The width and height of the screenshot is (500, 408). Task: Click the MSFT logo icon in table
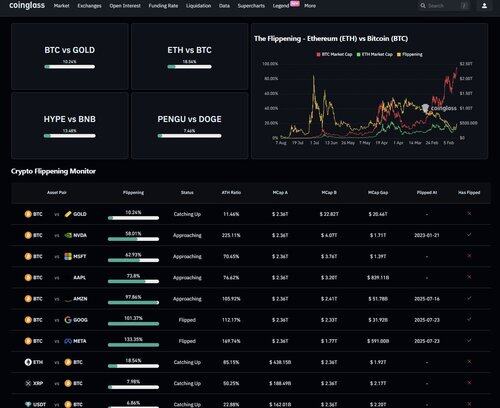[x=68, y=256]
